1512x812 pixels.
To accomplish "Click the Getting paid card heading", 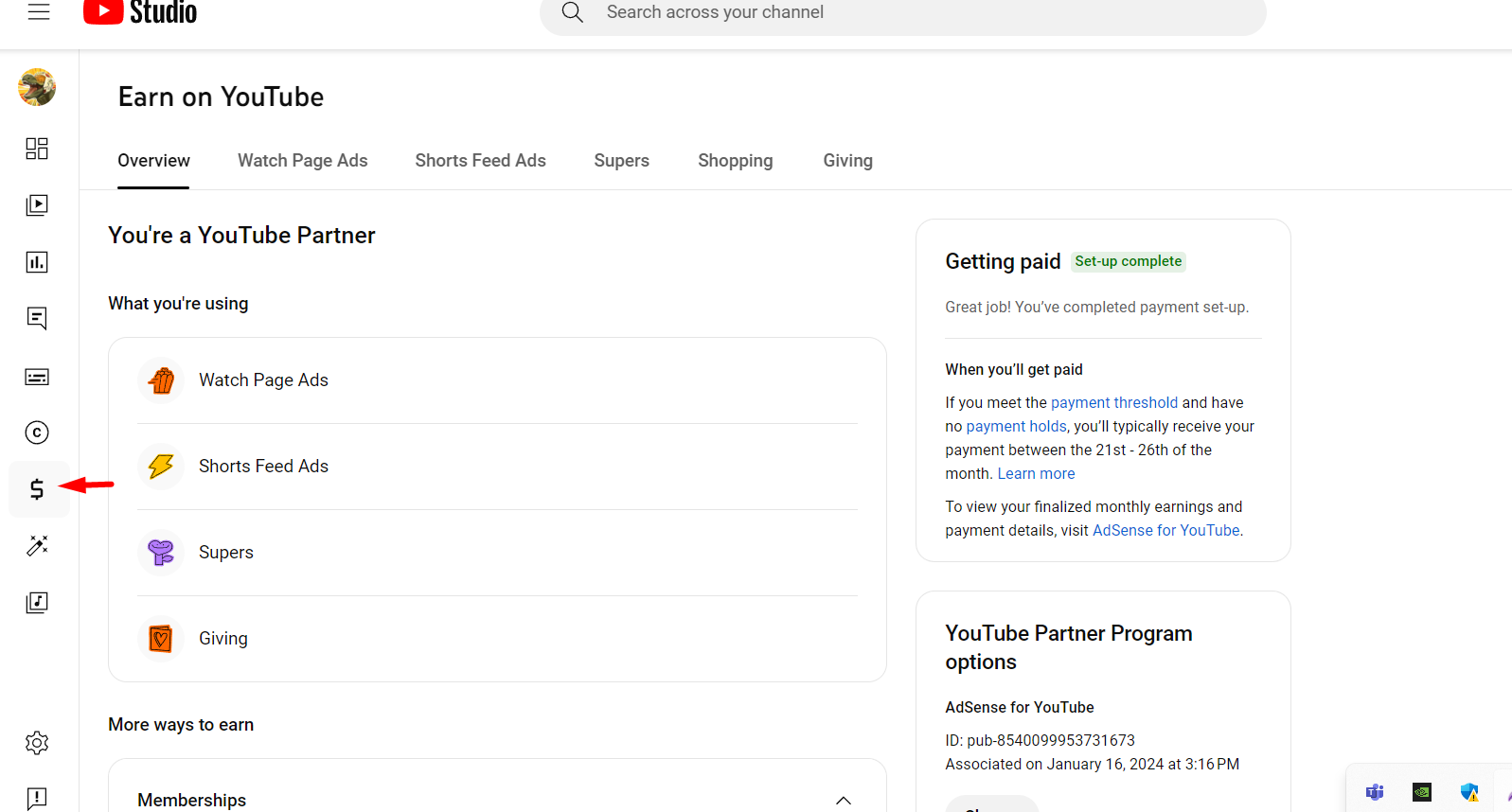I will point(1003,261).
